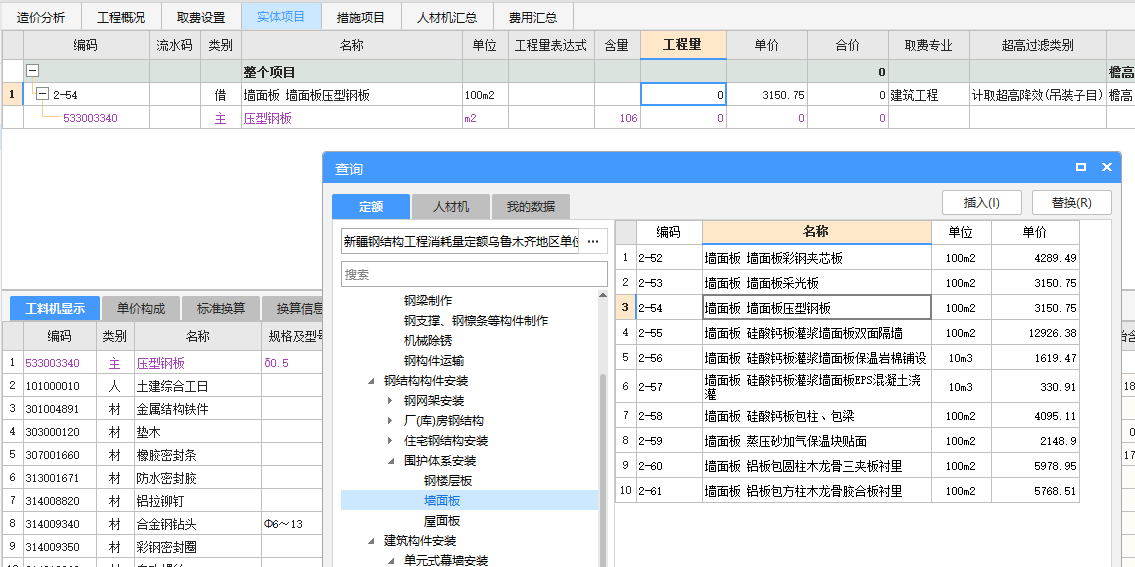1135x567 pixels.
Task: Click the tree scrollbar up arrow
Action: [604, 295]
